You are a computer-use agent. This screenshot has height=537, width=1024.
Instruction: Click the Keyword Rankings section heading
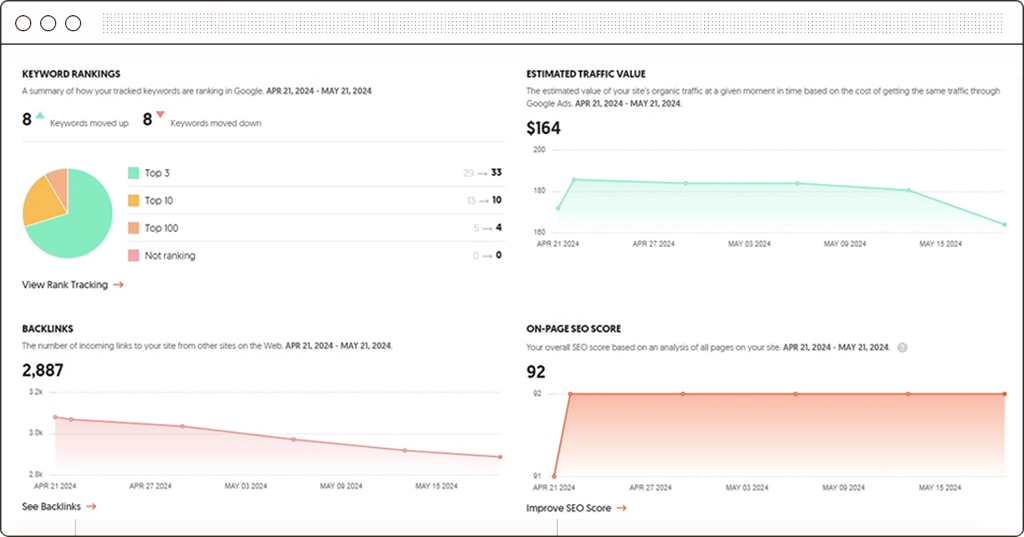[x=71, y=74]
